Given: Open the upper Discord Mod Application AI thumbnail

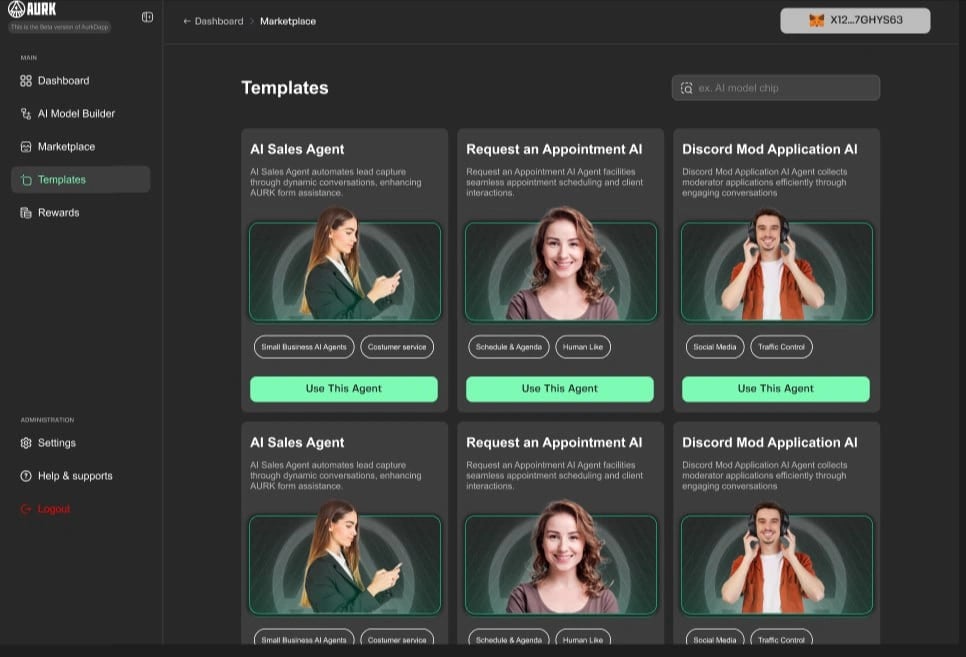Looking at the screenshot, I should 777,265.
